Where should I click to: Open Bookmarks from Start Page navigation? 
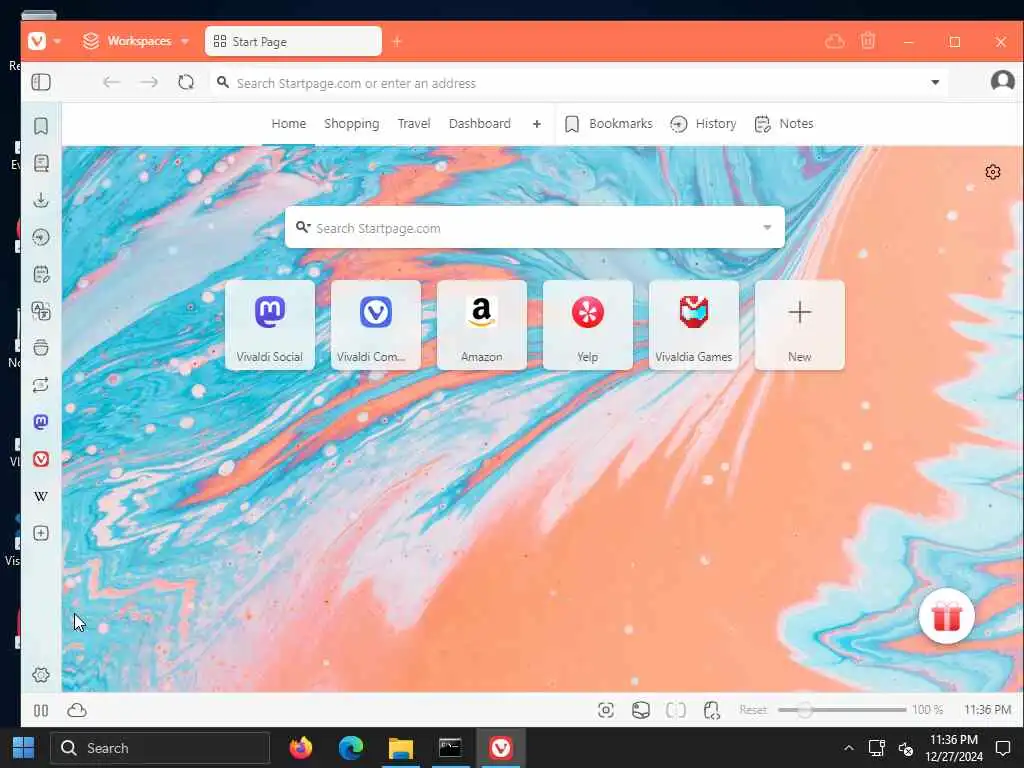(608, 123)
